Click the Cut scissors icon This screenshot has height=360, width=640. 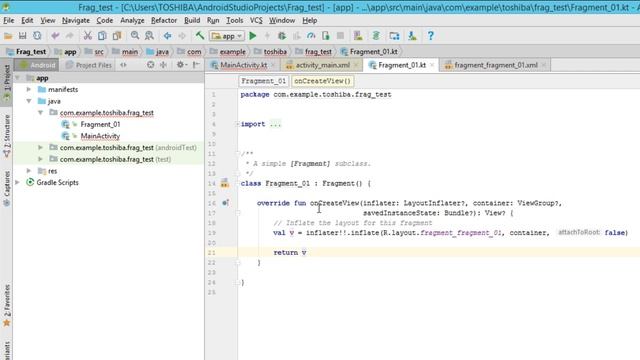[87, 36]
